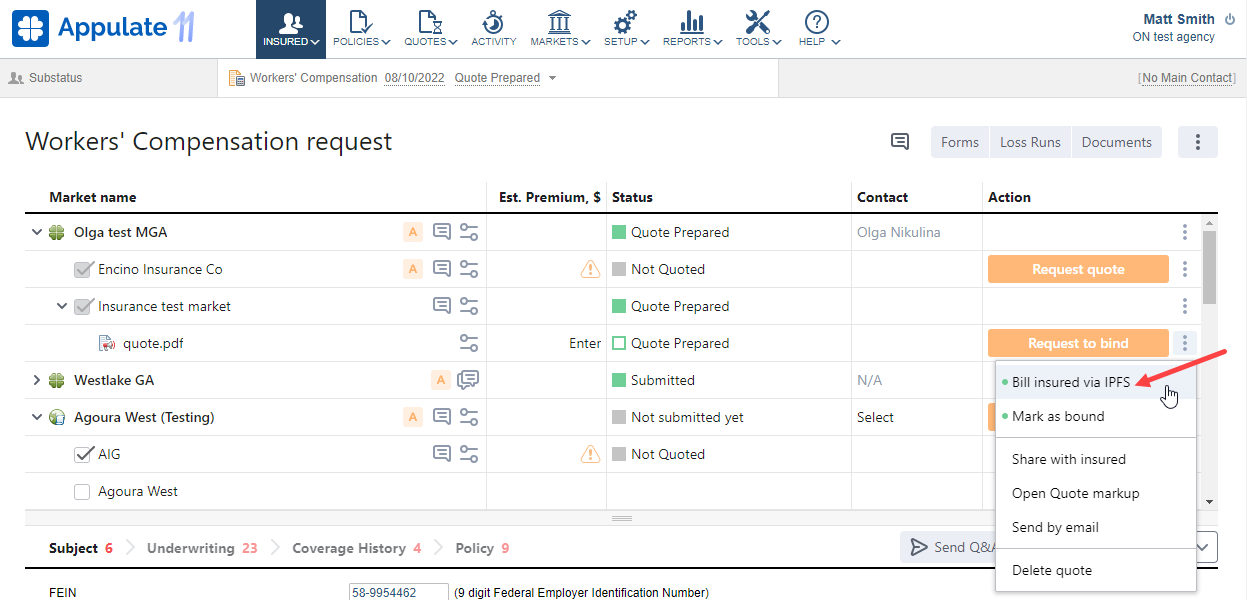Open the request three-dot menu next to Documents

tap(1198, 142)
